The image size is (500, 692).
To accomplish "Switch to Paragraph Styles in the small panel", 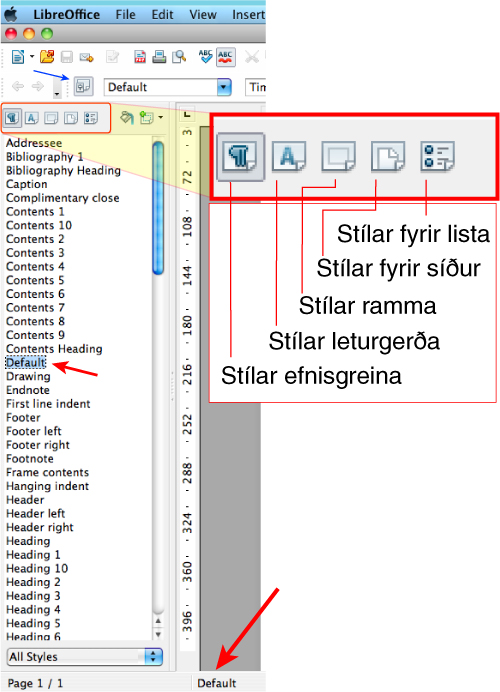I will 13,118.
